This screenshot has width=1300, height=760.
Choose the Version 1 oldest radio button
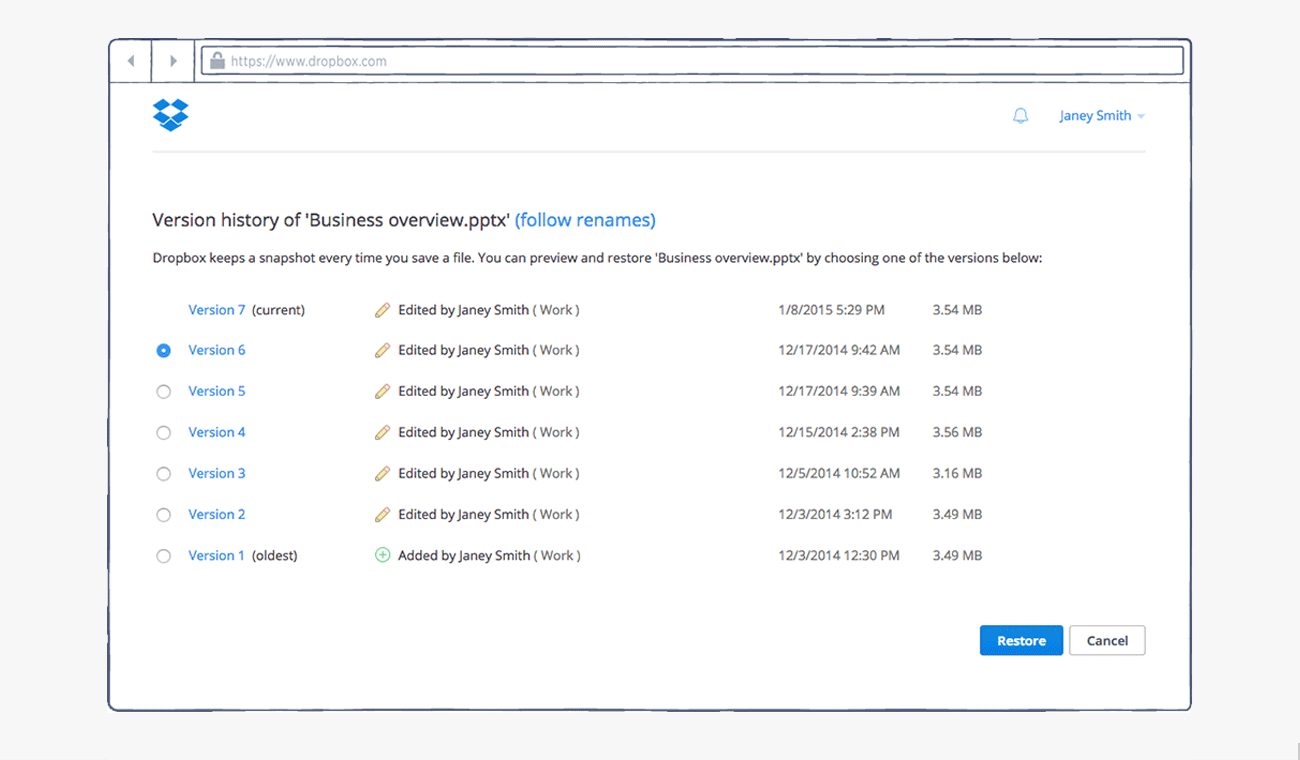coord(164,556)
